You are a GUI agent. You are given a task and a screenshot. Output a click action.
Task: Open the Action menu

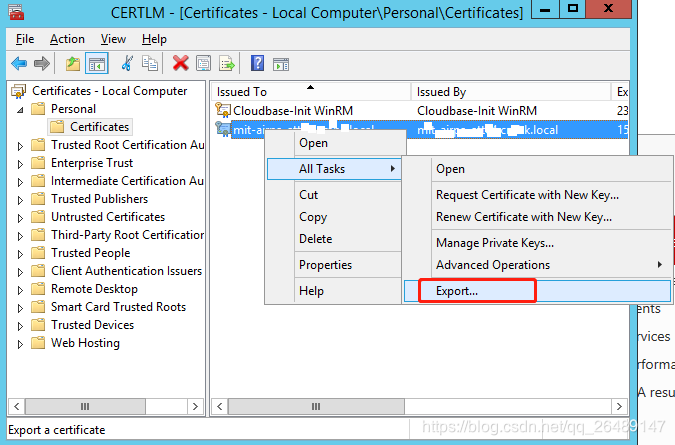67,39
